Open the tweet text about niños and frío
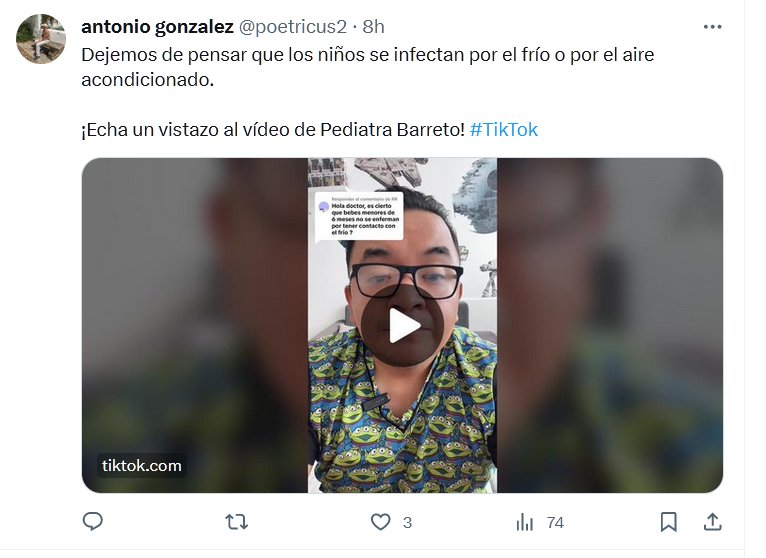Viewport: 766px width, 558px height. point(367,67)
